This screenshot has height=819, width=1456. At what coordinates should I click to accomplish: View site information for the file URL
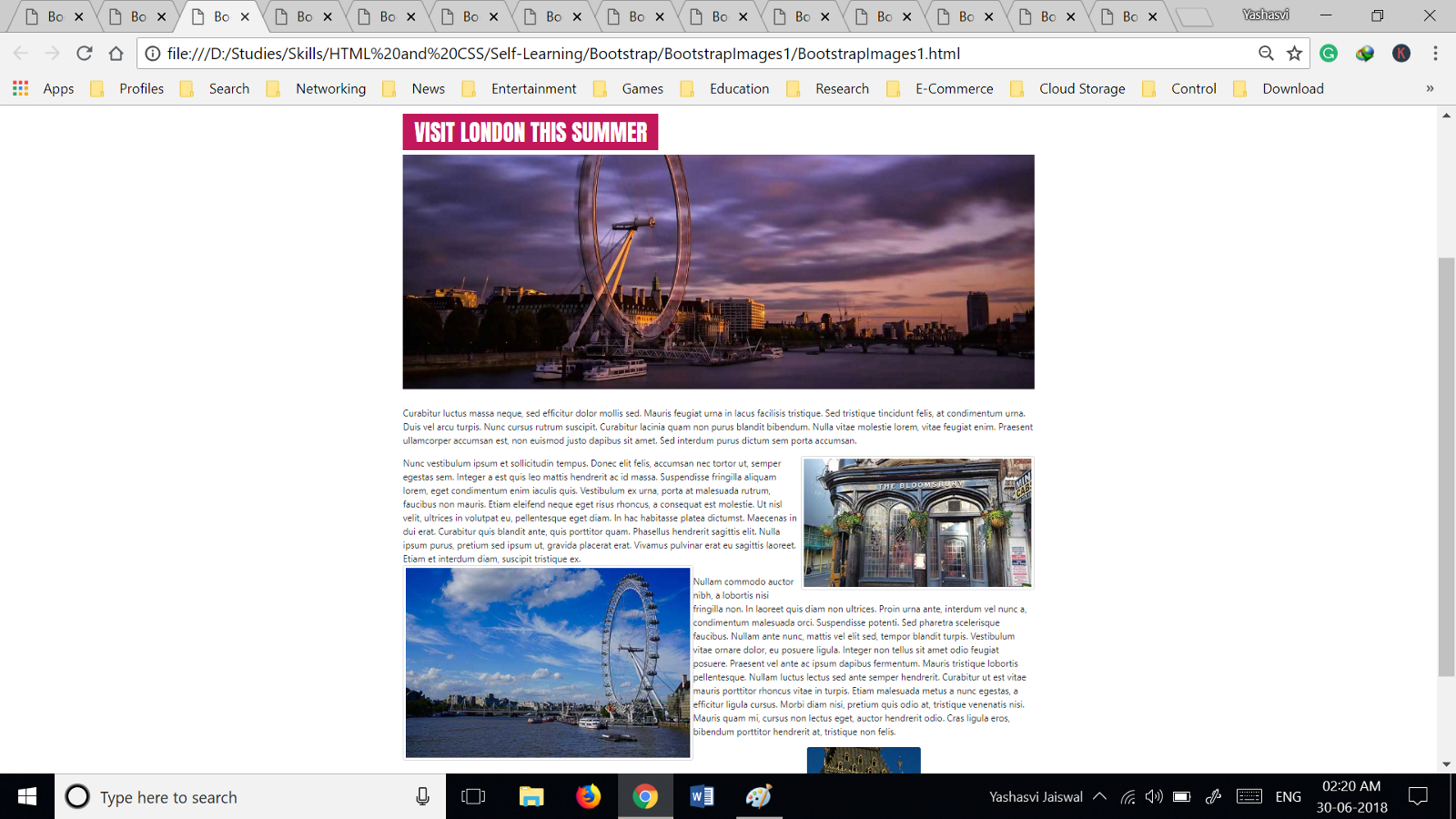point(153,54)
